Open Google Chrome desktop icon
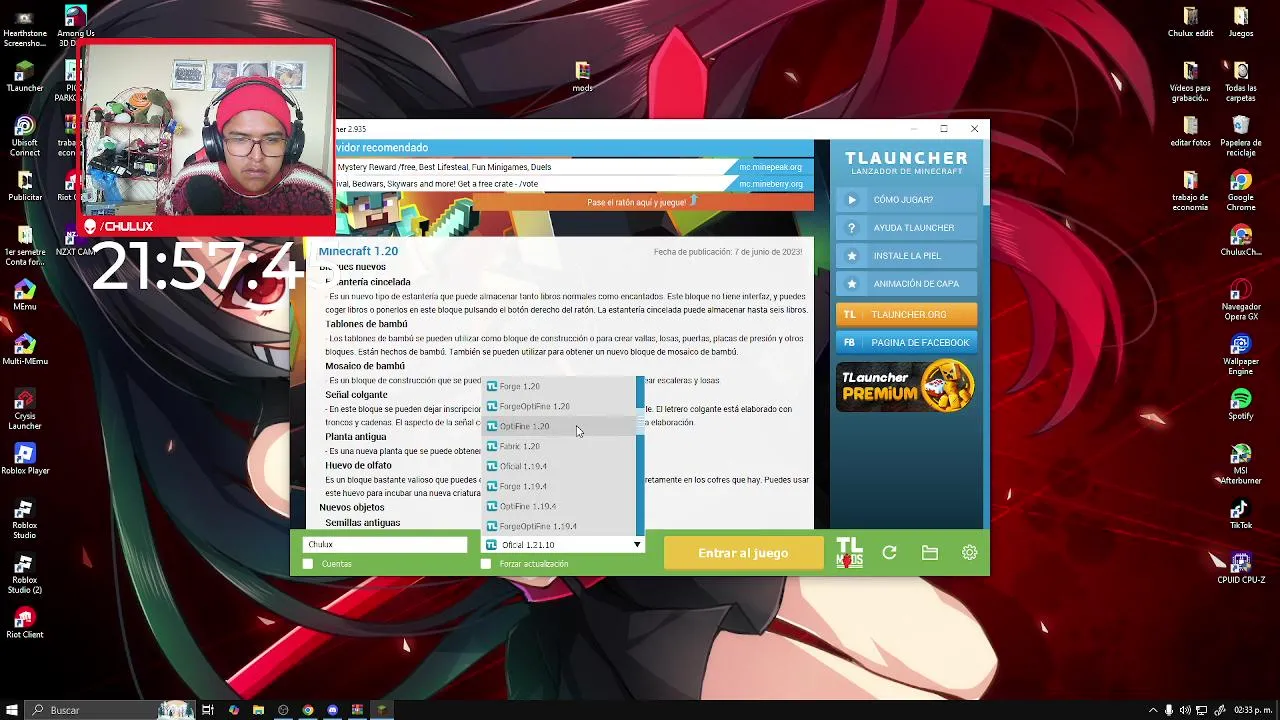The height and width of the screenshot is (720, 1280). [1241, 190]
